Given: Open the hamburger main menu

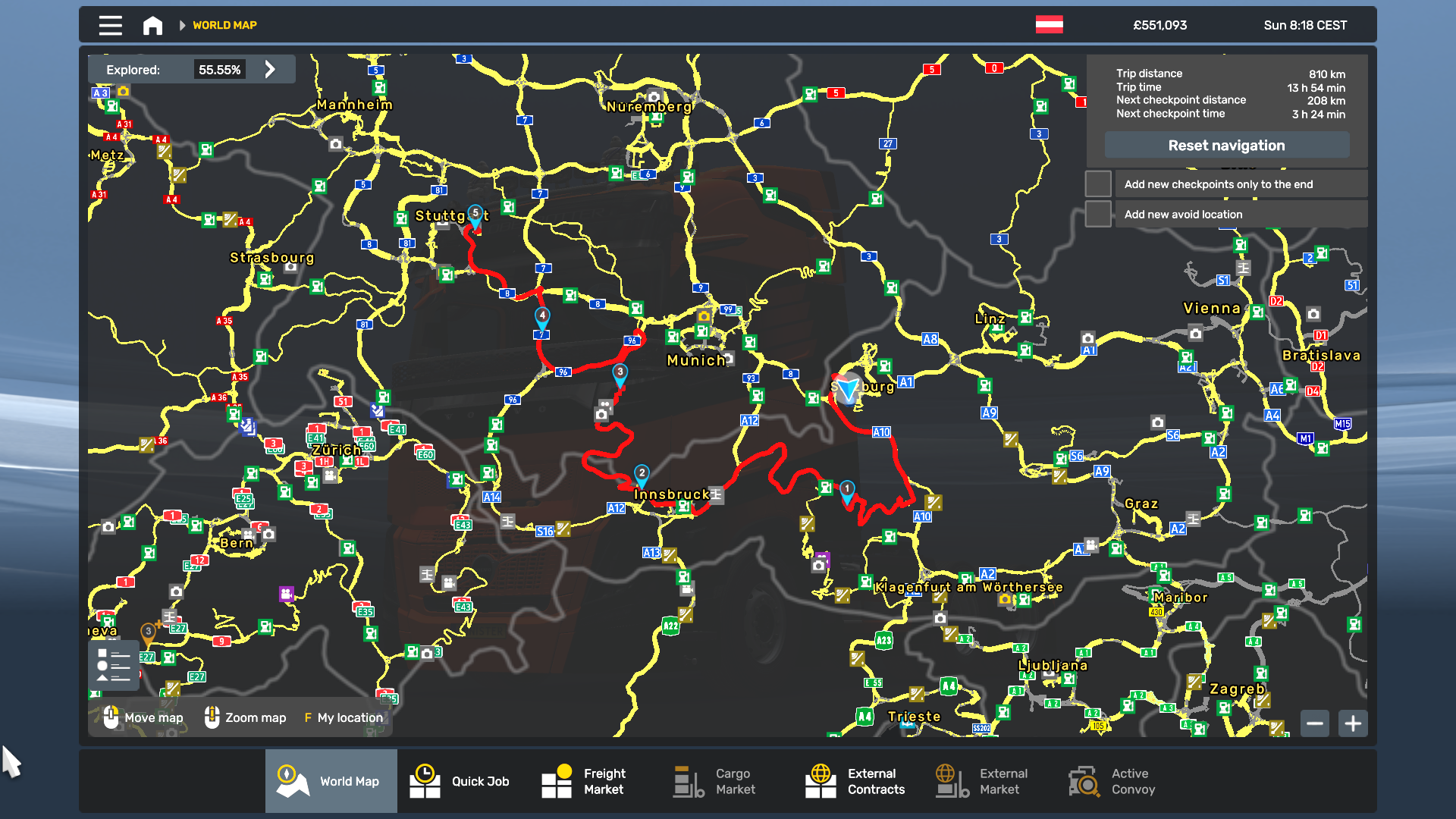Looking at the screenshot, I should pyautogui.click(x=110, y=25).
